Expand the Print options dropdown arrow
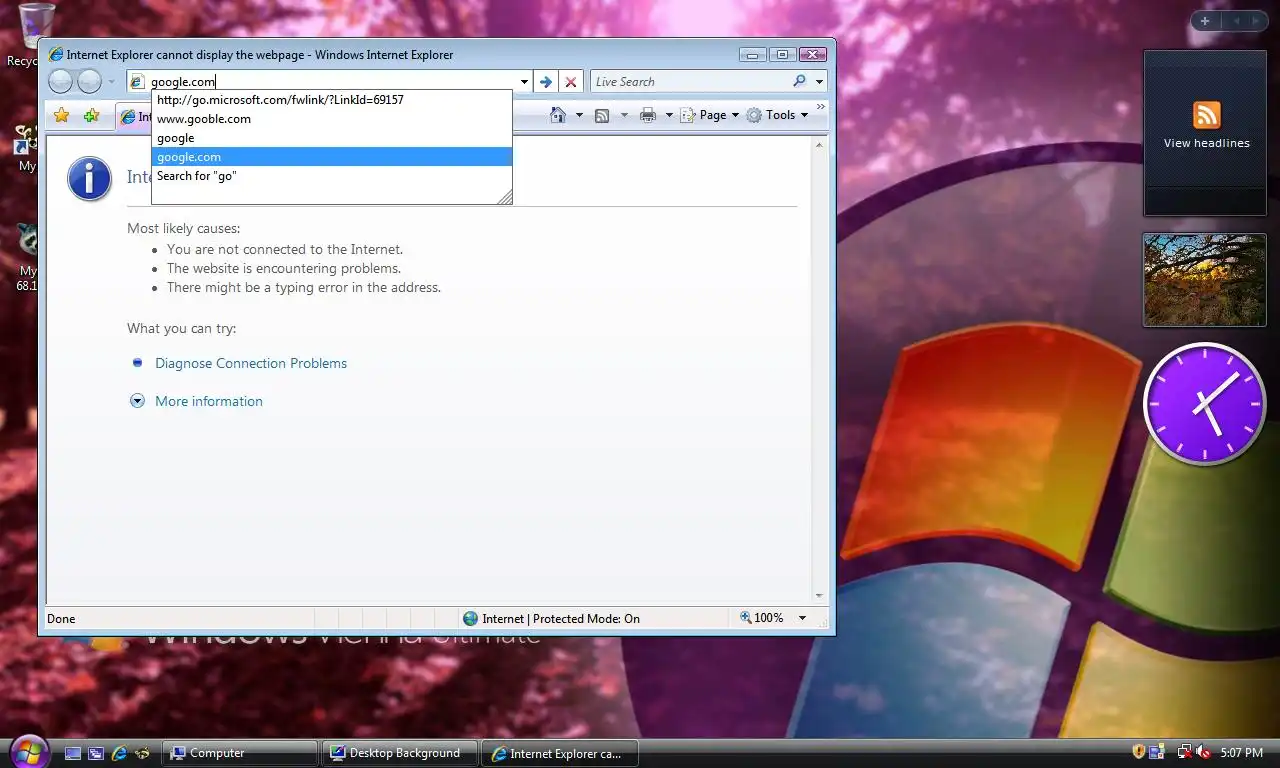This screenshot has width=1280, height=768. point(669,115)
